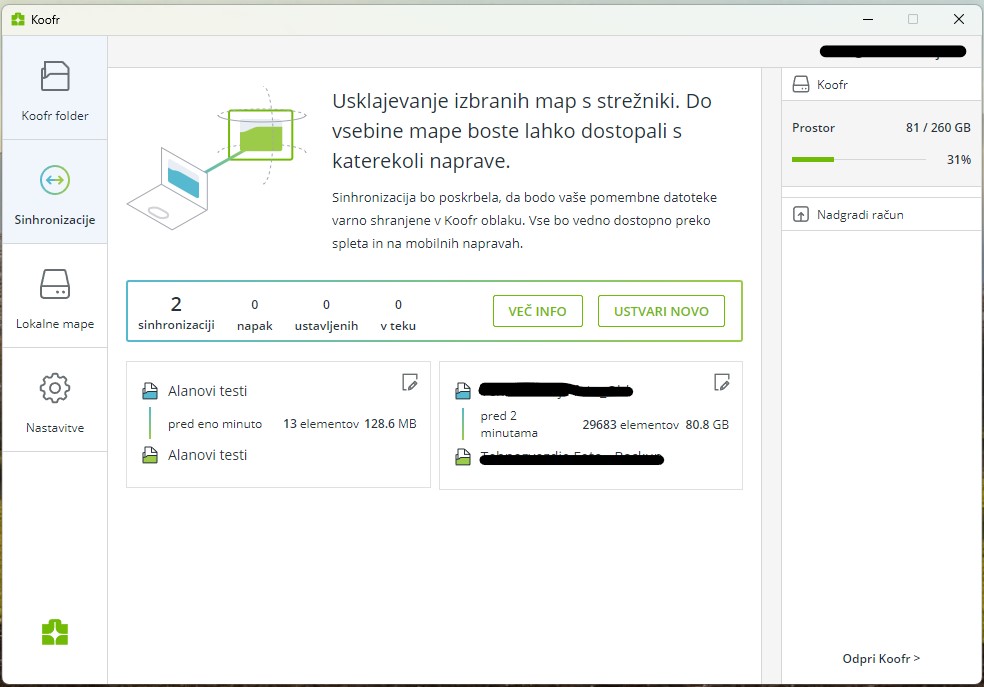Click the 0 ustavljenih counter
This screenshot has height=687, width=984.
326,312
